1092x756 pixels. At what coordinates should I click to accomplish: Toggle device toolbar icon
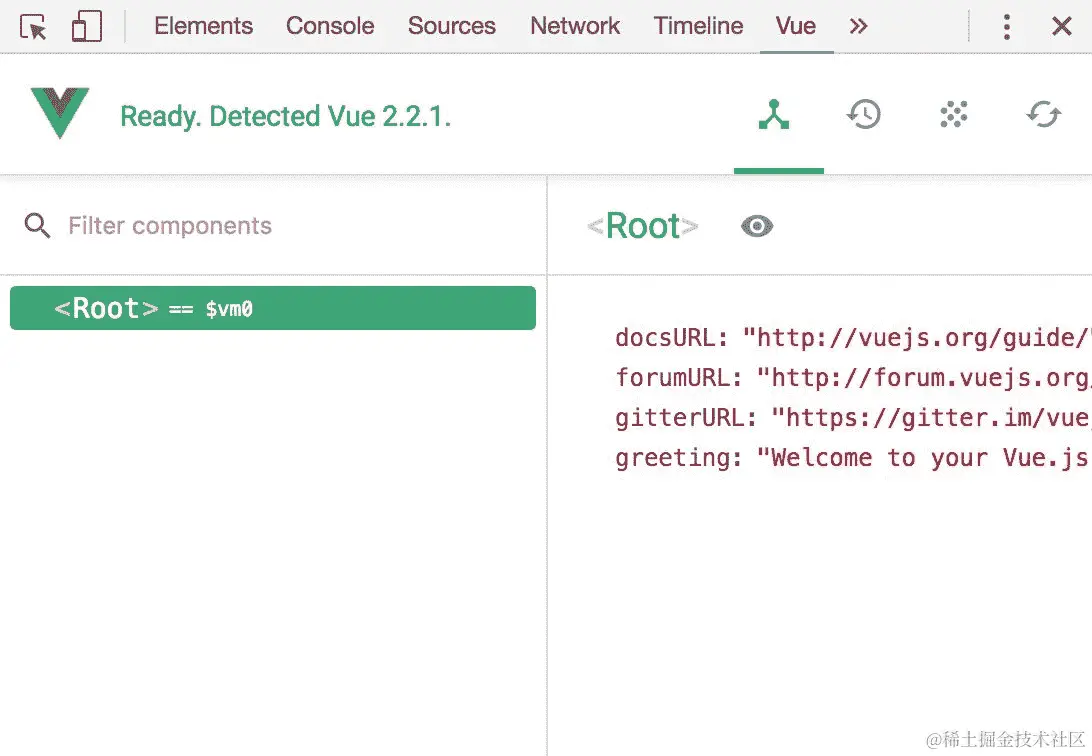pos(87,27)
